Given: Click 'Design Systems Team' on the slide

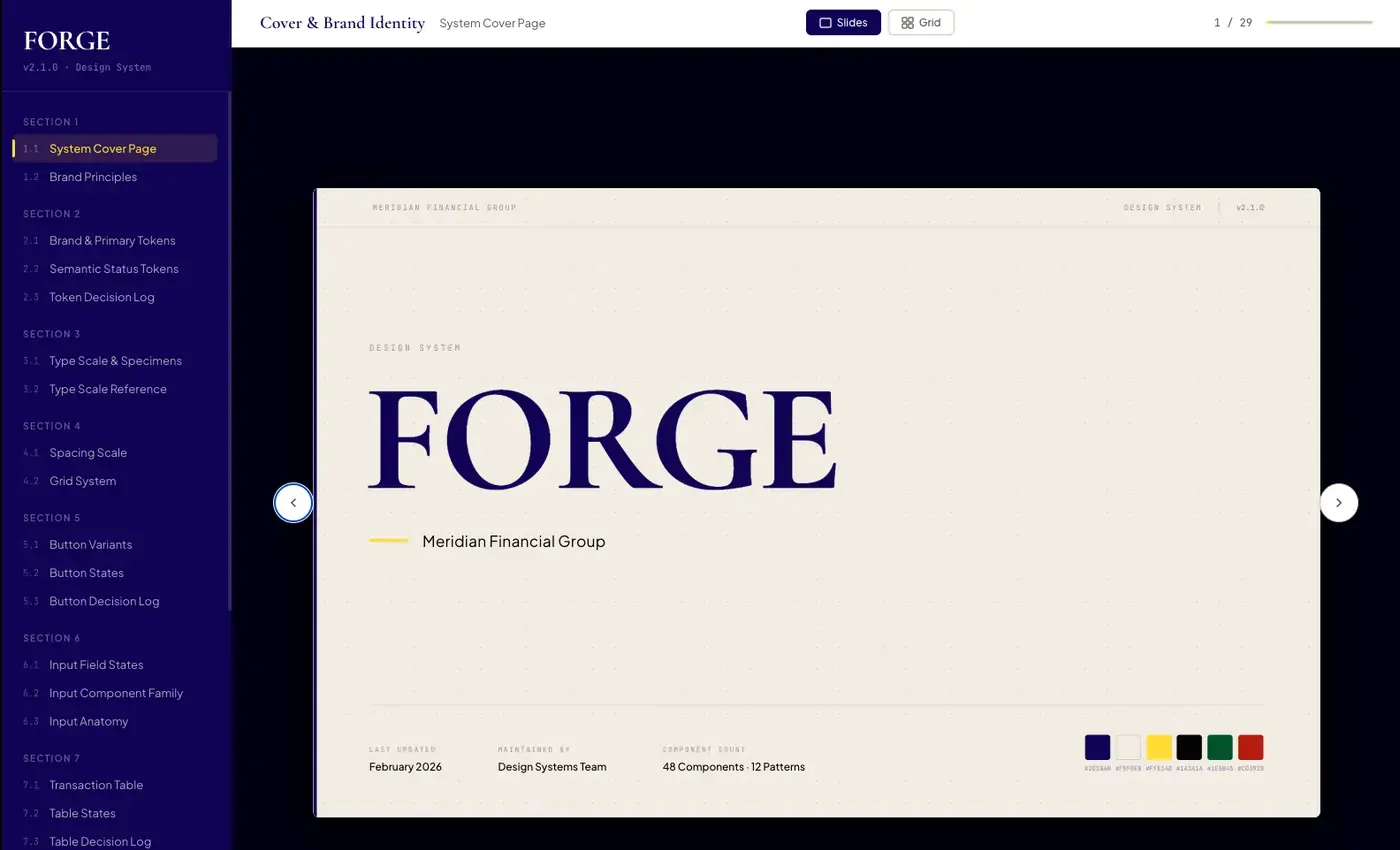Looking at the screenshot, I should point(552,766).
